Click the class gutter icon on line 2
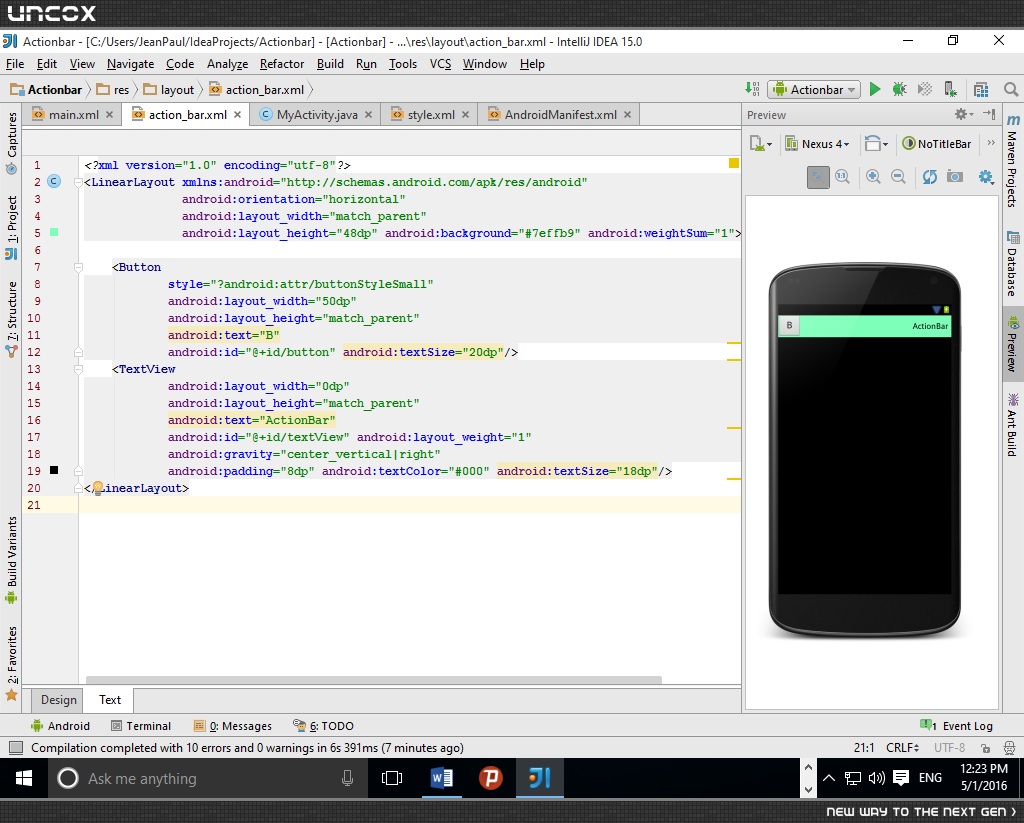The width and height of the screenshot is (1024, 823). [x=55, y=182]
